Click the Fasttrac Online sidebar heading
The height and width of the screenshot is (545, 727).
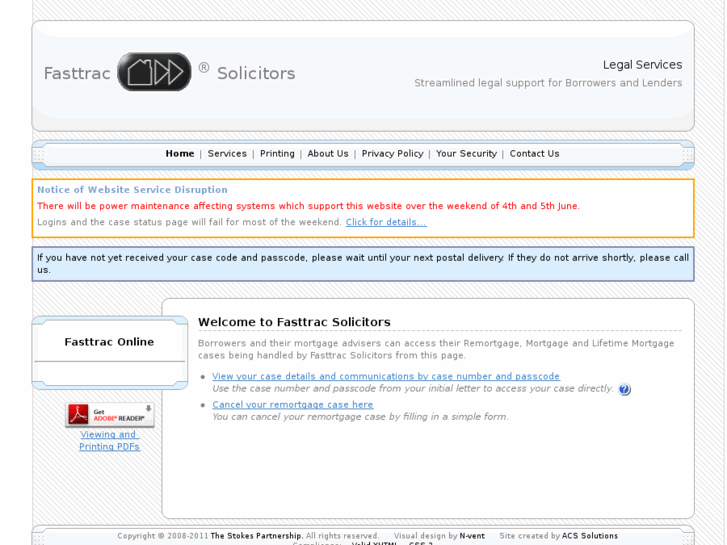[x=109, y=342]
